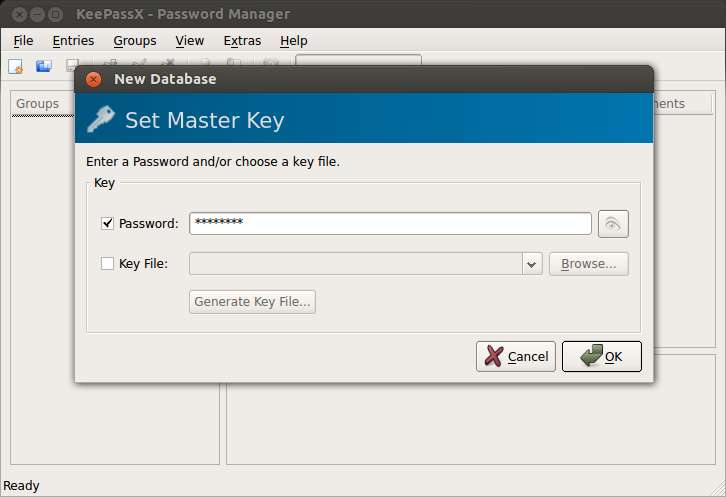Expand the Key File dropdown arrow
The height and width of the screenshot is (497, 726).
[x=532, y=264]
